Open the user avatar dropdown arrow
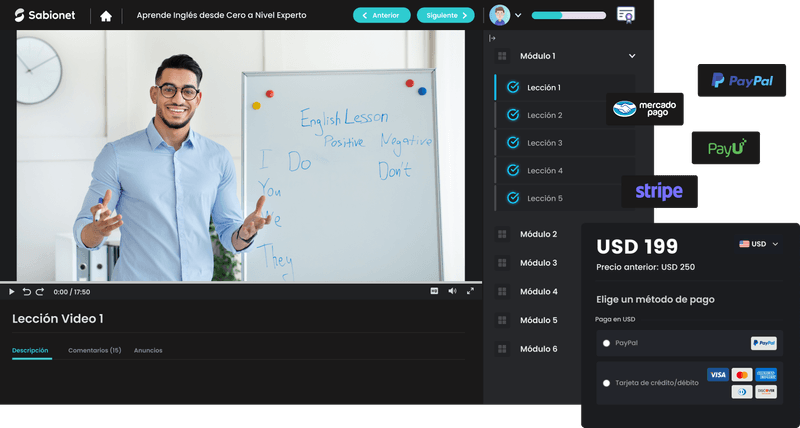Viewport: 800px width, 428px height. click(518, 15)
